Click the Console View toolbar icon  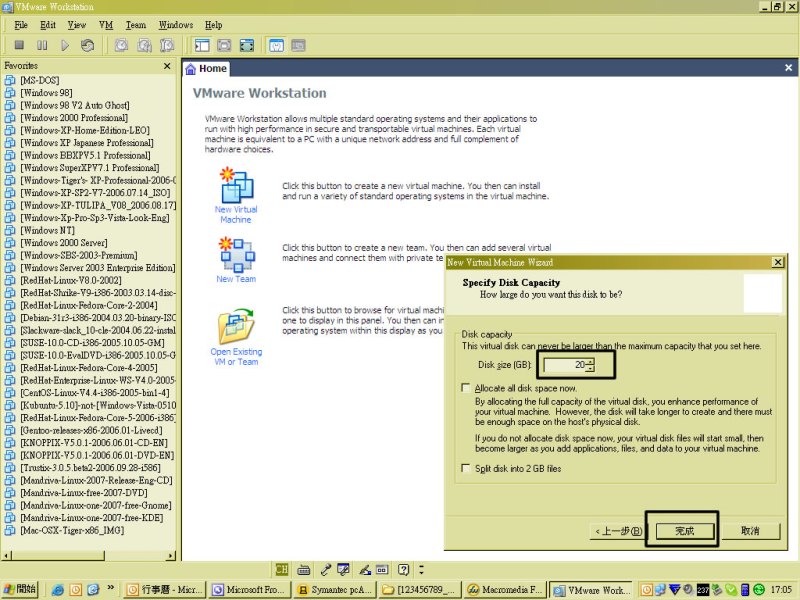(x=298, y=45)
